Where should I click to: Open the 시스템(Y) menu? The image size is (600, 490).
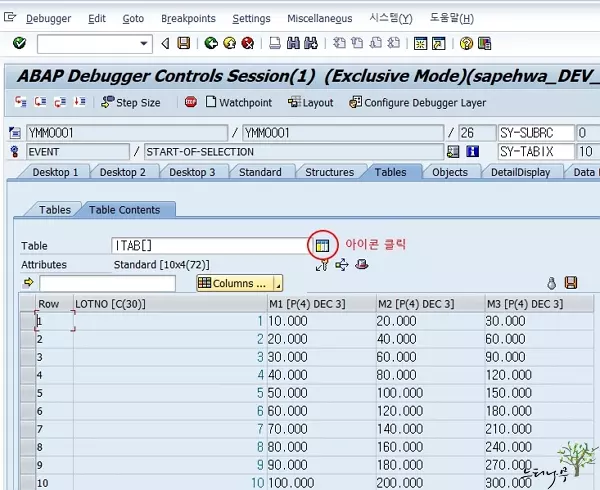coord(391,18)
